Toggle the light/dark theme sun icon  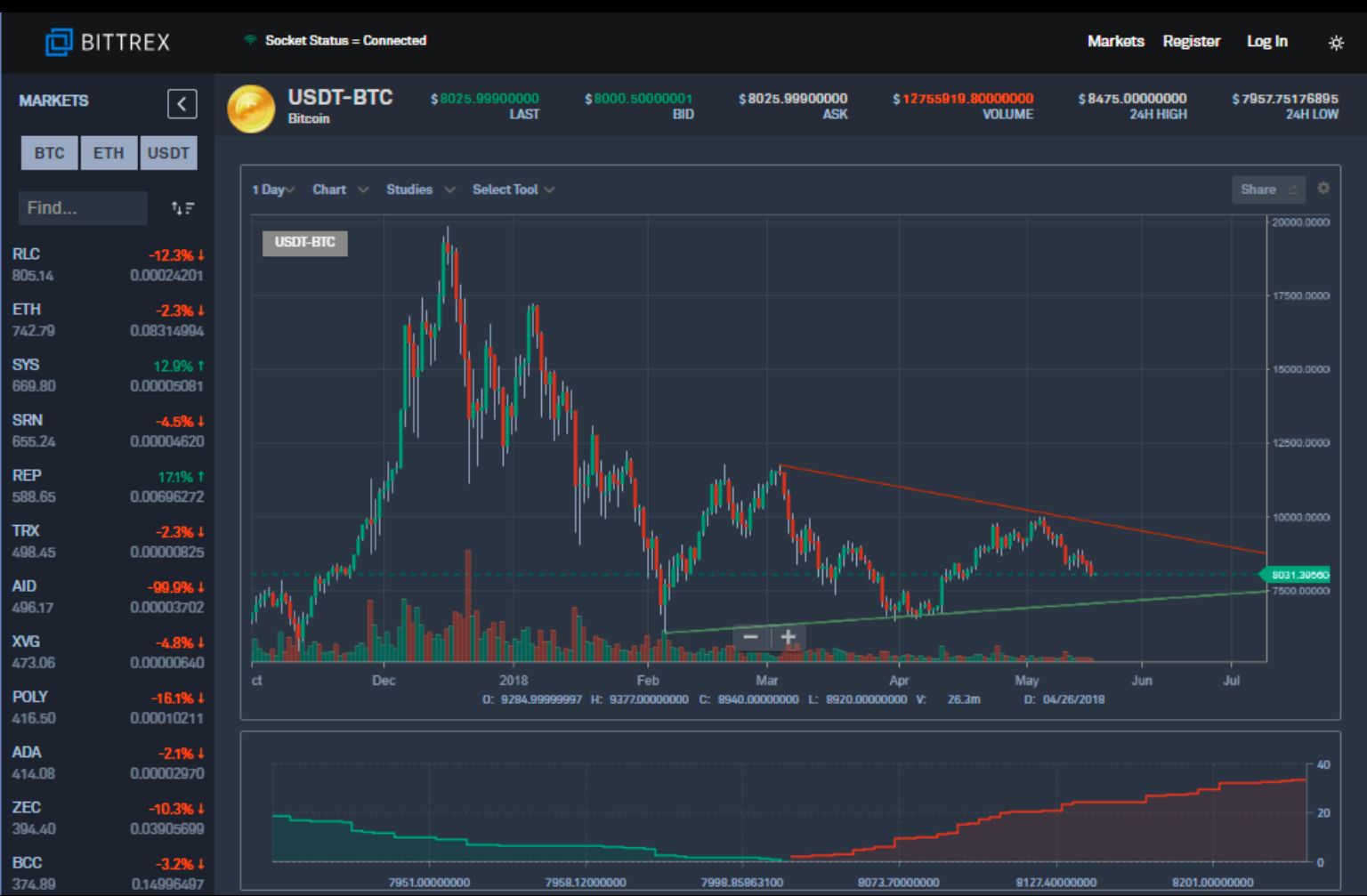click(1336, 43)
